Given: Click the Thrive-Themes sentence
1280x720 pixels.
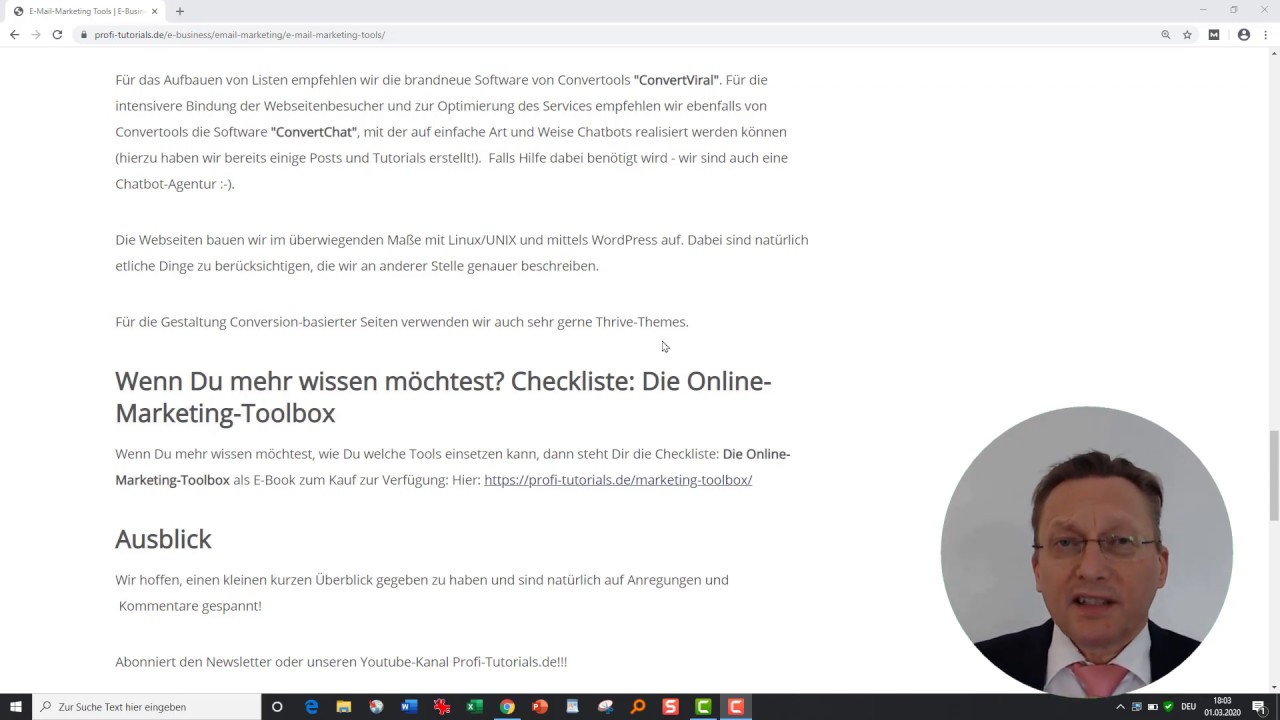Looking at the screenshot, I should (402, 322).
